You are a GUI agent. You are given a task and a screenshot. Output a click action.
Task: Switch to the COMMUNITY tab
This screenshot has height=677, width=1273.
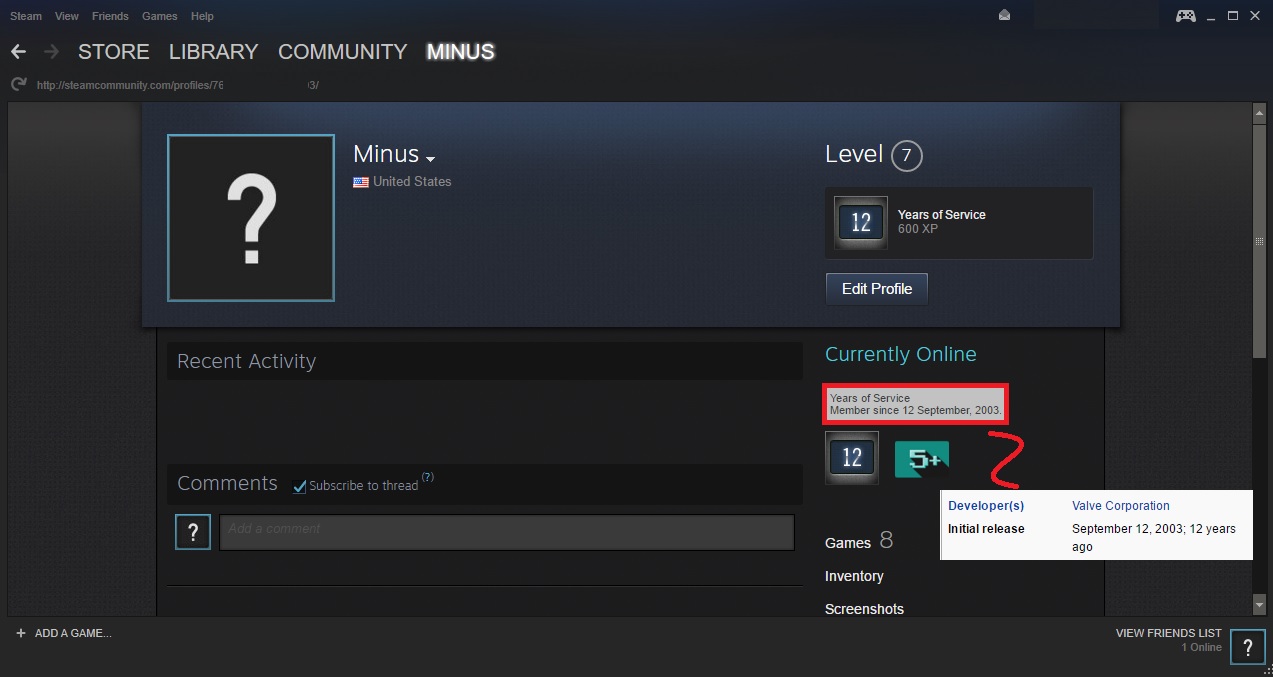[x=343, y=52]
